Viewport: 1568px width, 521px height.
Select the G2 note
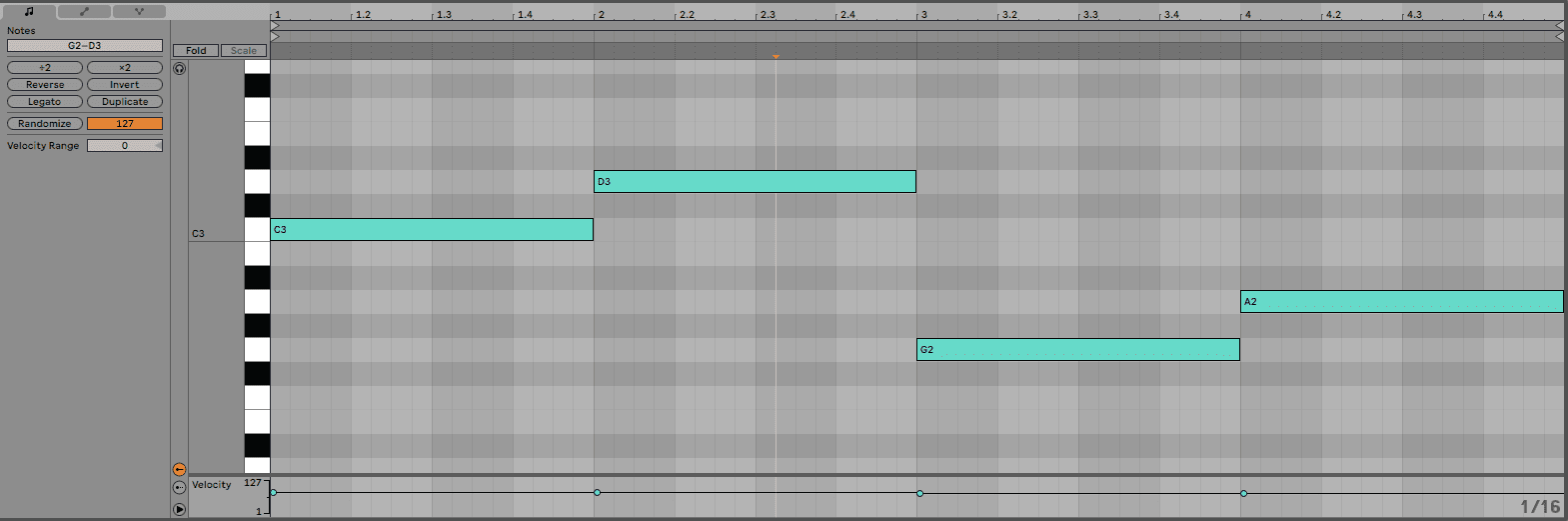[1078, 350]
